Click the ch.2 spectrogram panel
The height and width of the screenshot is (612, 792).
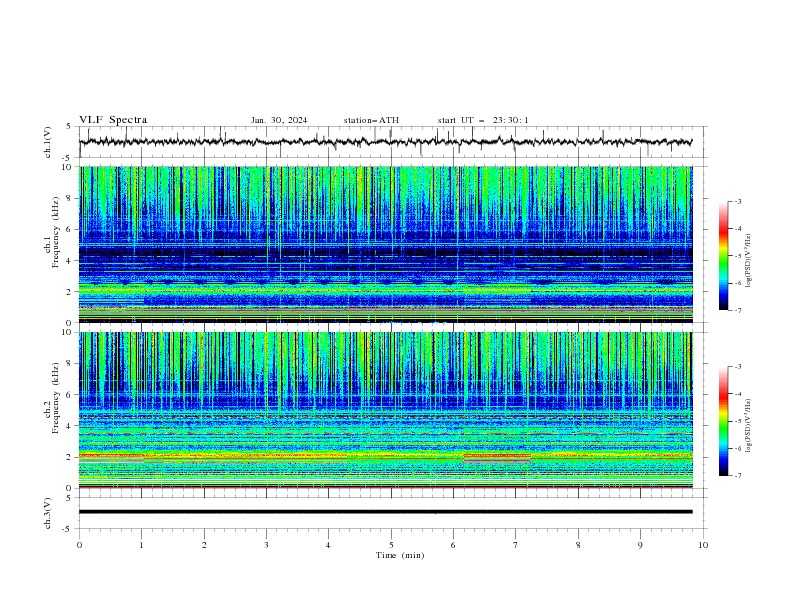(385, 410)
